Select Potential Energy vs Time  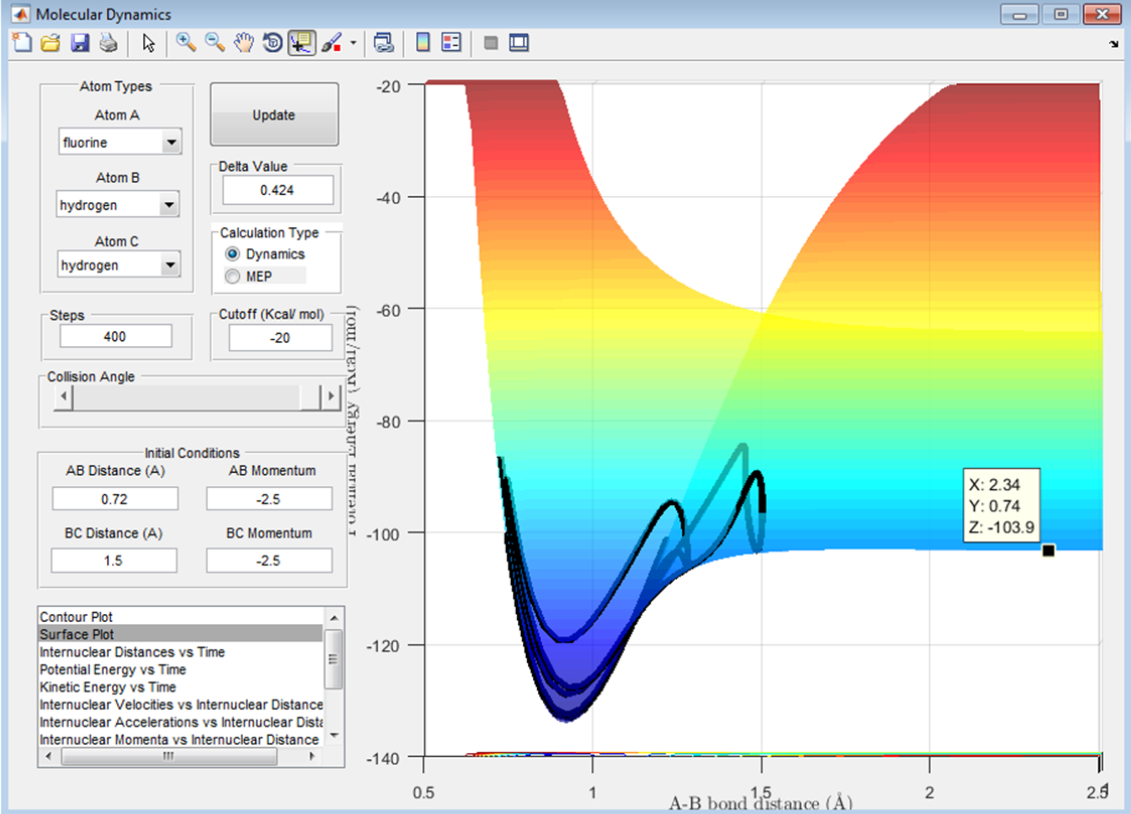pos(180,670)
